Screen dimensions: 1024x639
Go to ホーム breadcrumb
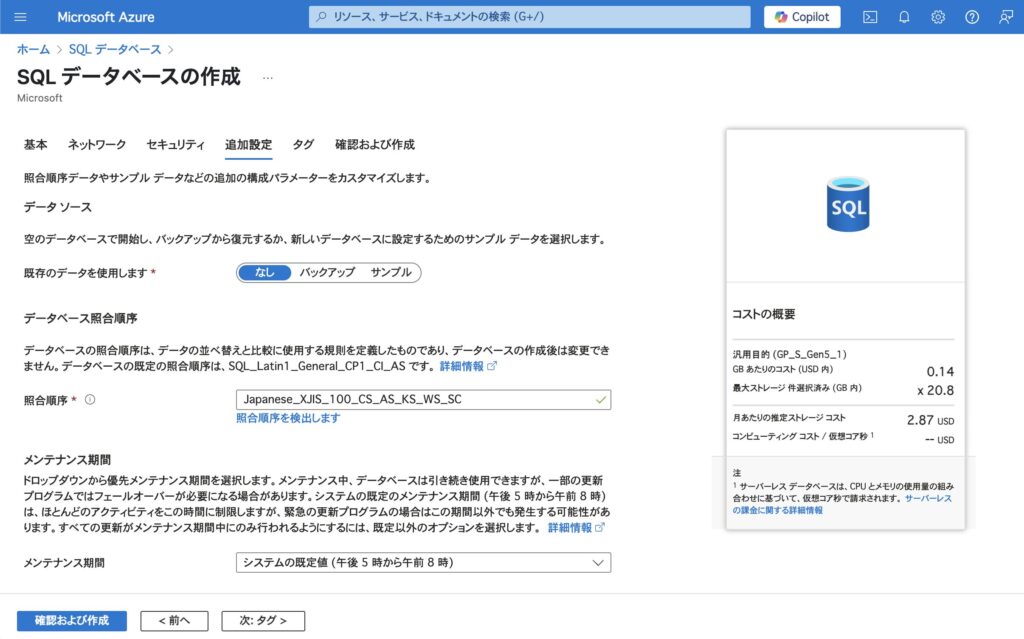[x=33, y=50]
